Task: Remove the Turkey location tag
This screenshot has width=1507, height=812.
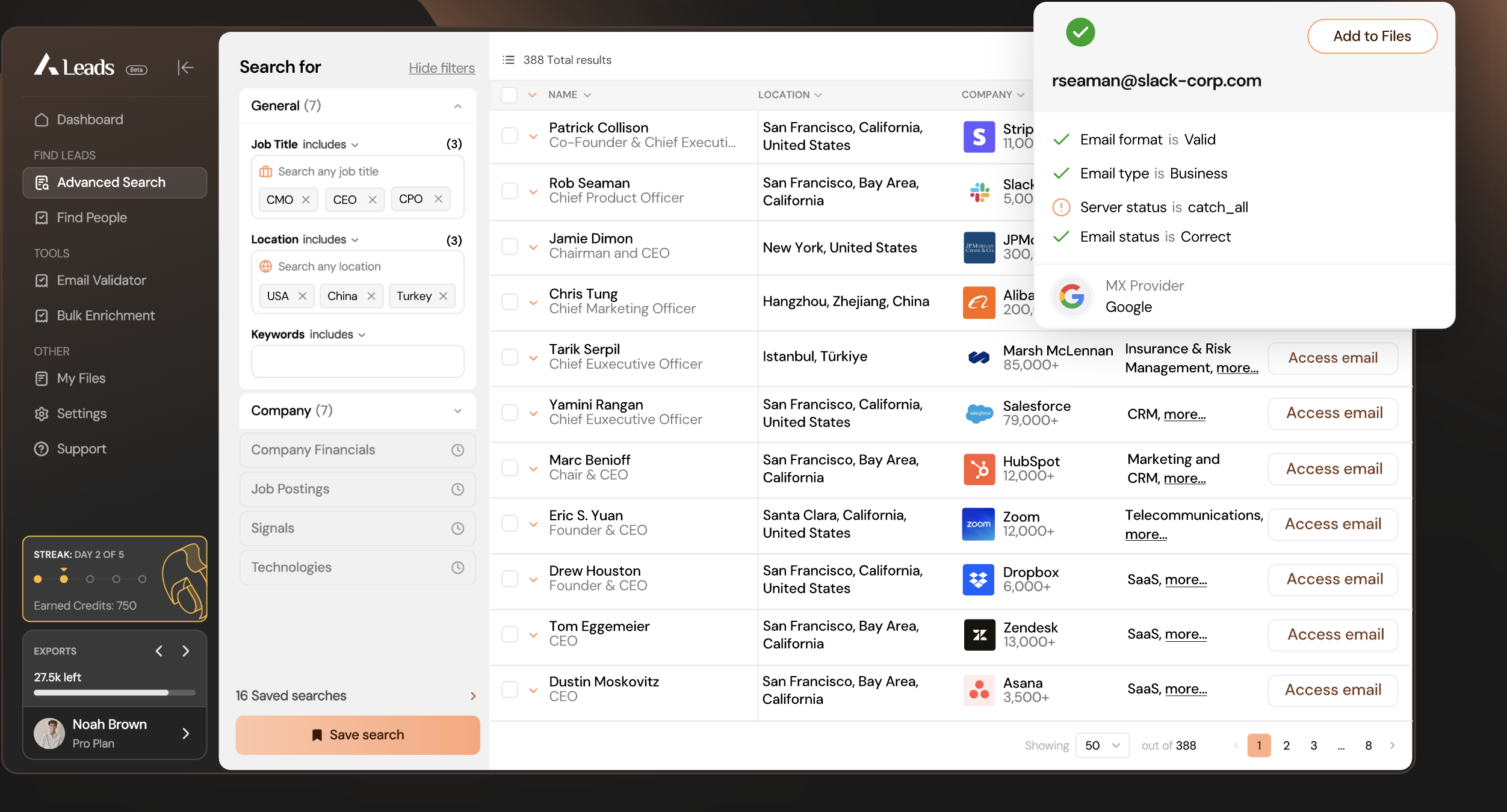Action: click(444, 296)
